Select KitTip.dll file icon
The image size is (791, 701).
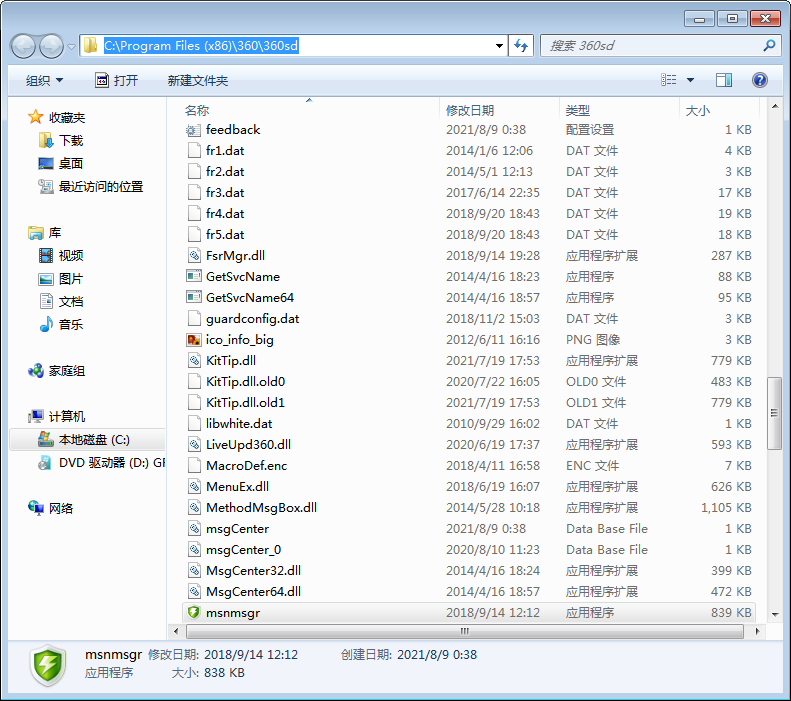194,361
